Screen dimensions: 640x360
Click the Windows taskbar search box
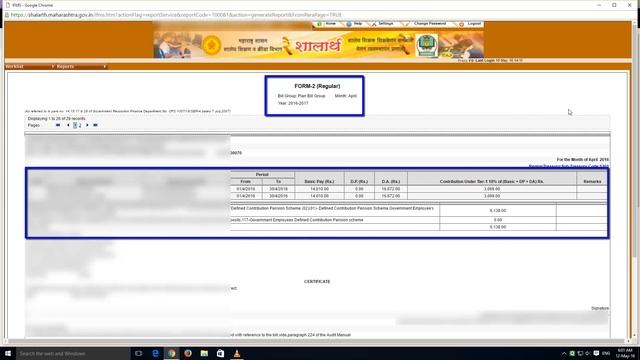tap(73, 353)
